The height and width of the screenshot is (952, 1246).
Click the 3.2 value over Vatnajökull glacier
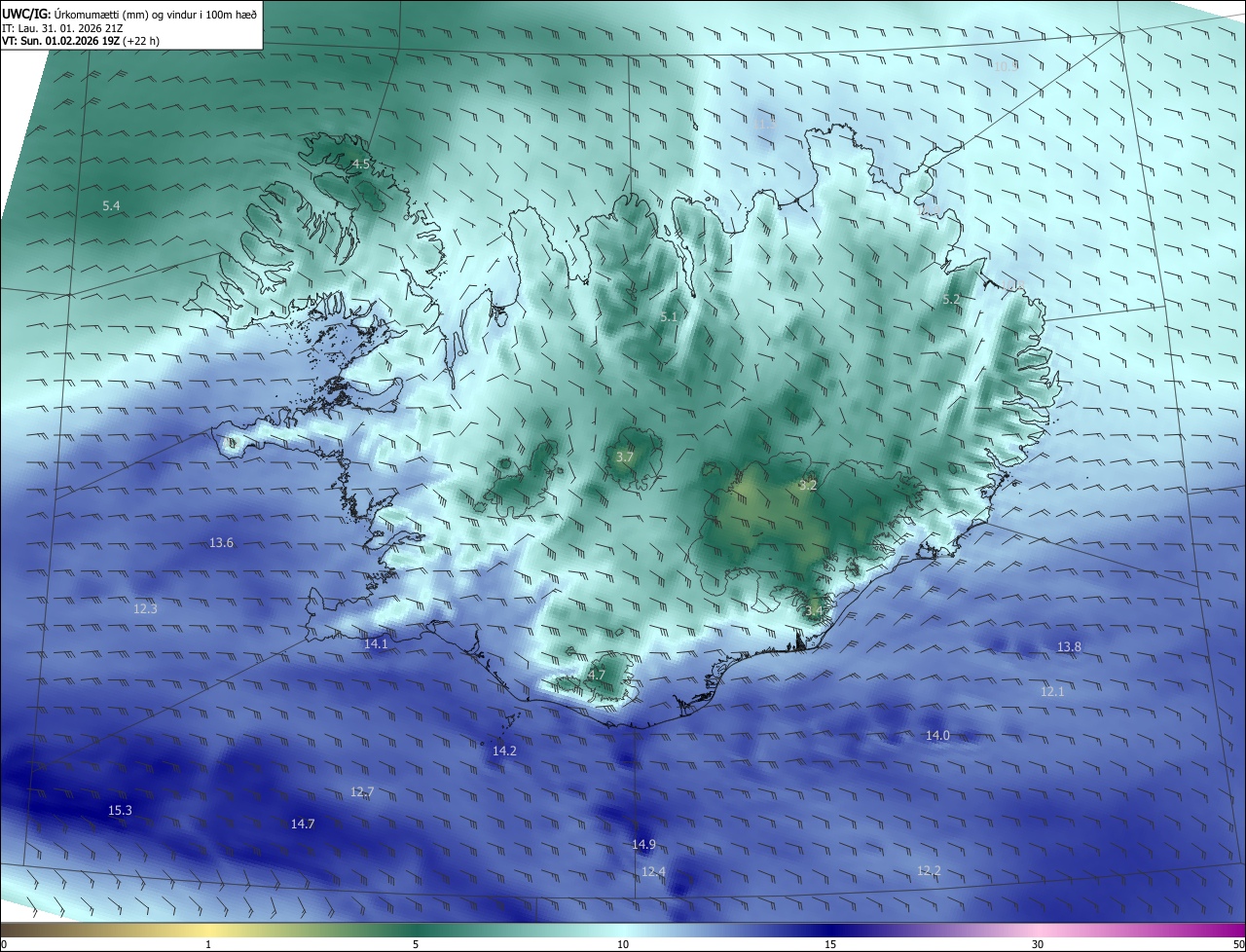808,484
